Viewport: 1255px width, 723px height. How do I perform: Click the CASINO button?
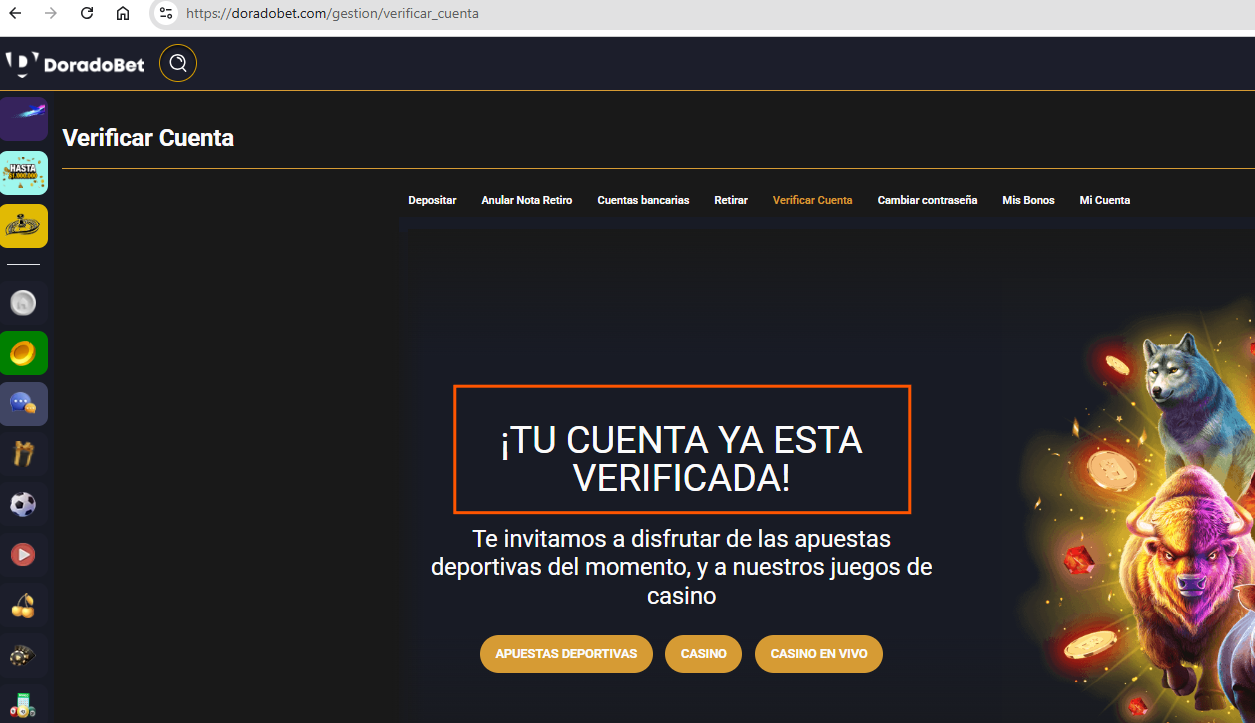703,654
